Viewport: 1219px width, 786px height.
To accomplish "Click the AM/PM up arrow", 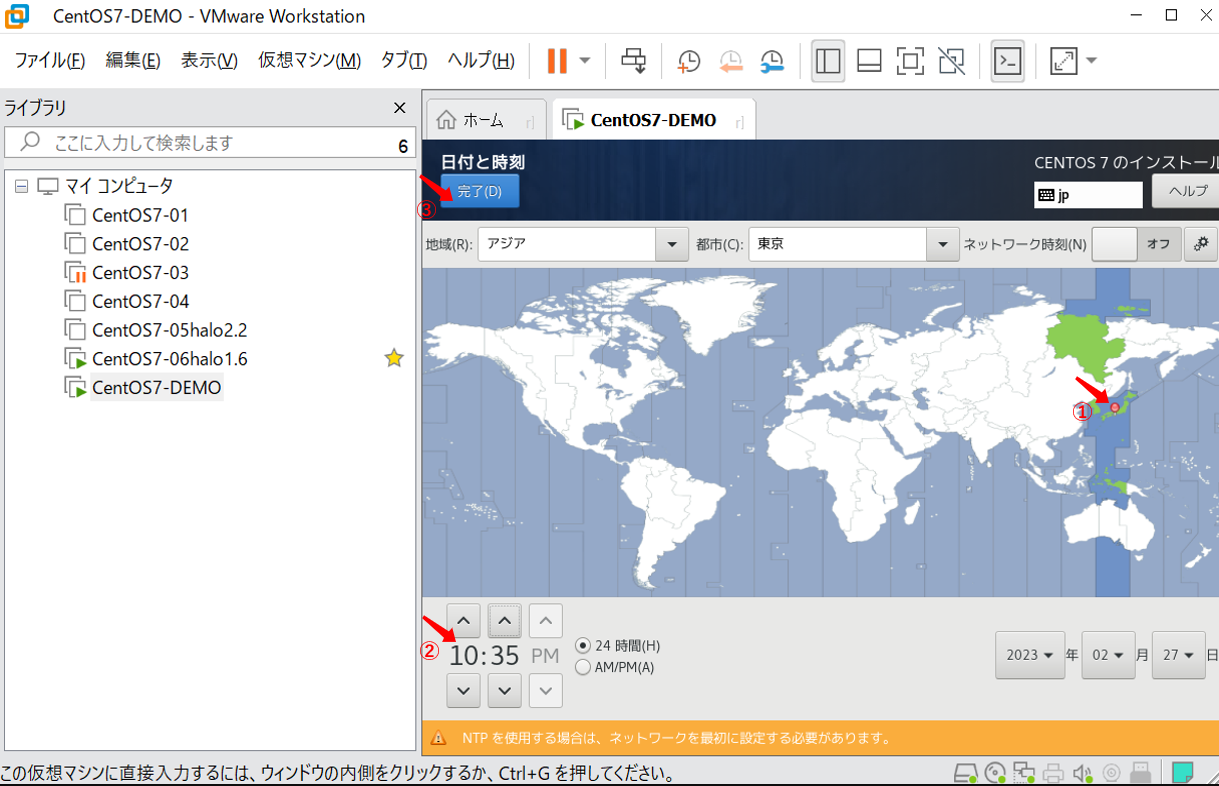I will click(x=545, y=621).
